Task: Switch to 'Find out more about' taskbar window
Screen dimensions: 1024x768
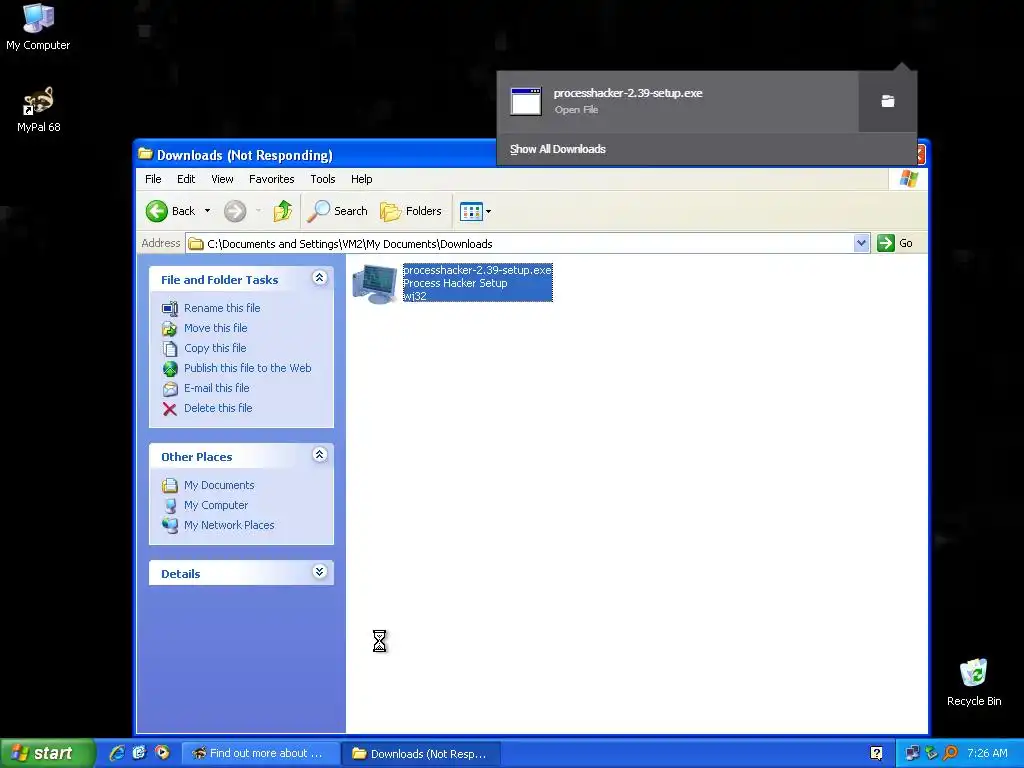Action: [260, 754]
